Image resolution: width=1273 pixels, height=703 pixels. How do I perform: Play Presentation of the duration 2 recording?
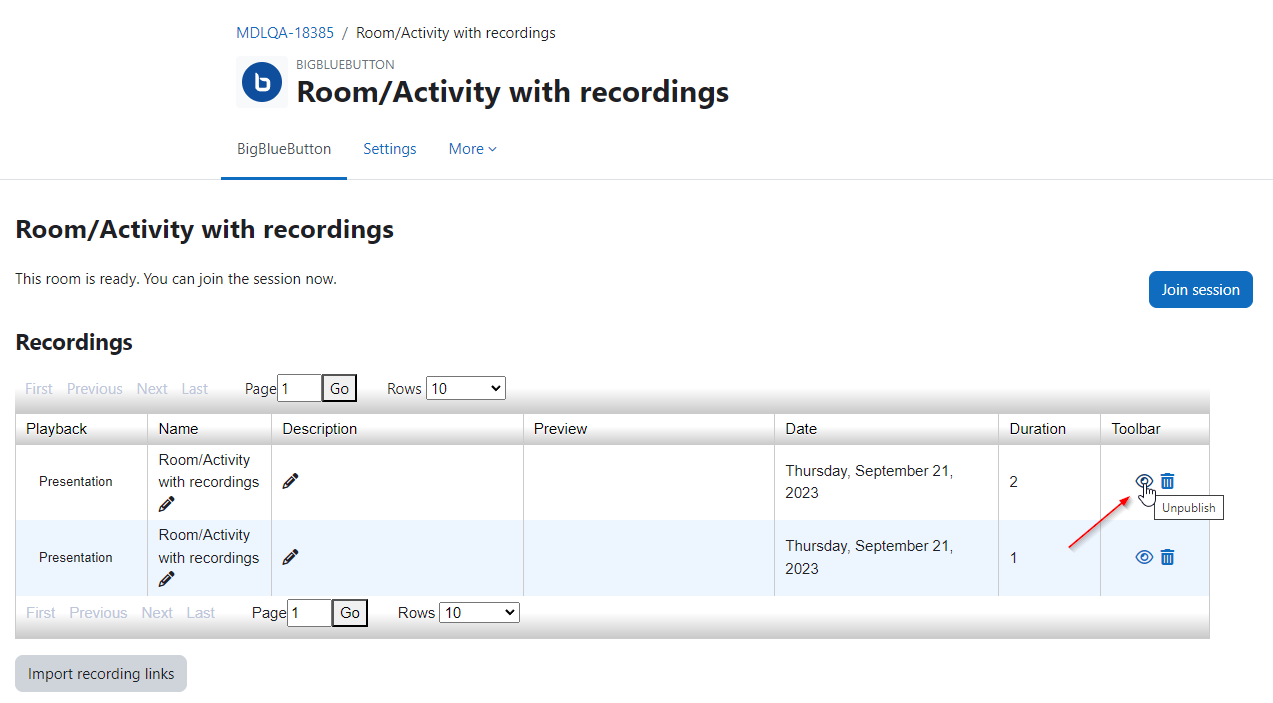tap(76, 481)
